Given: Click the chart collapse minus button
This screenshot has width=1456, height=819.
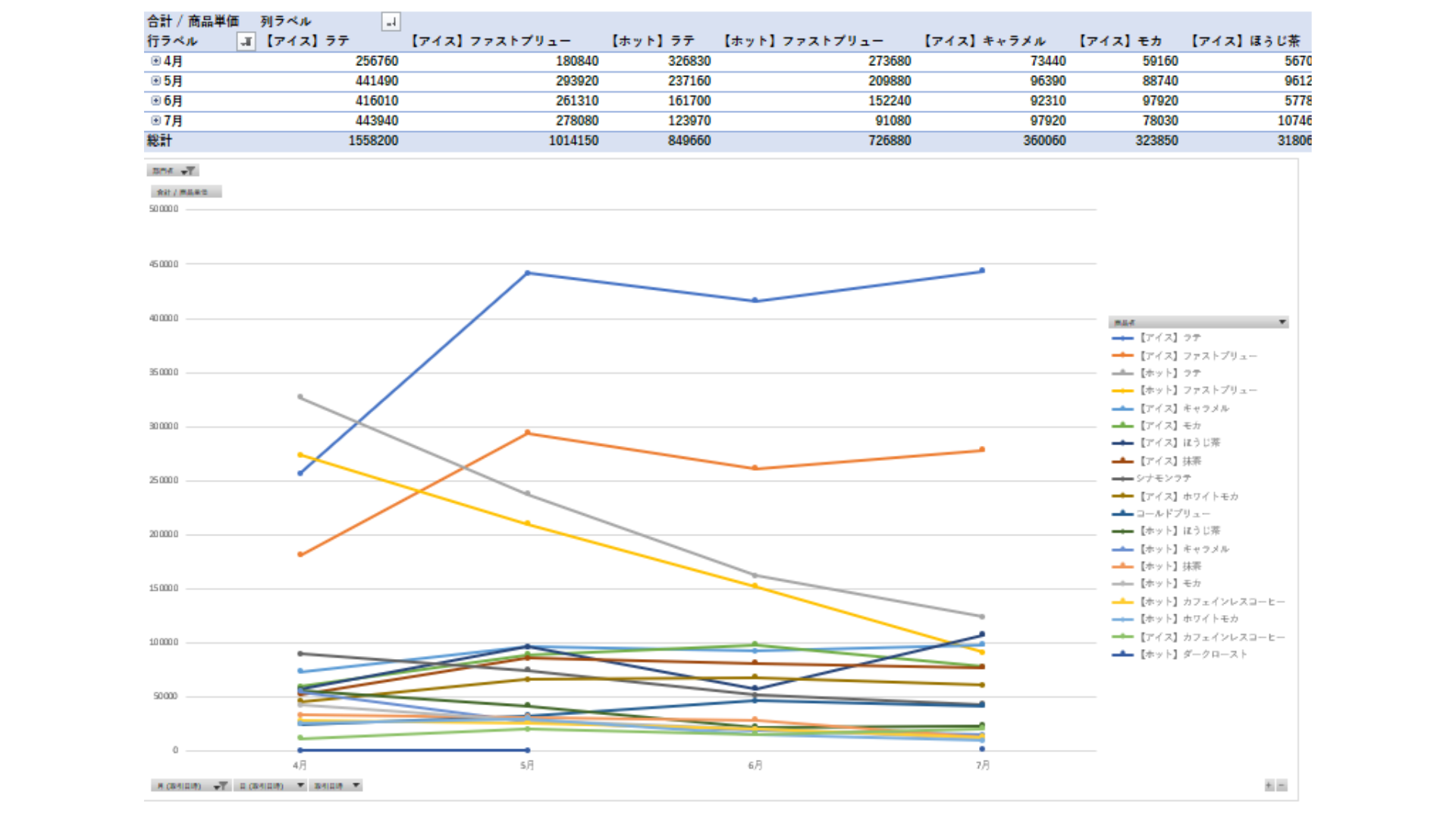Looking at the screenshot, I should [x=1282, y=786].
